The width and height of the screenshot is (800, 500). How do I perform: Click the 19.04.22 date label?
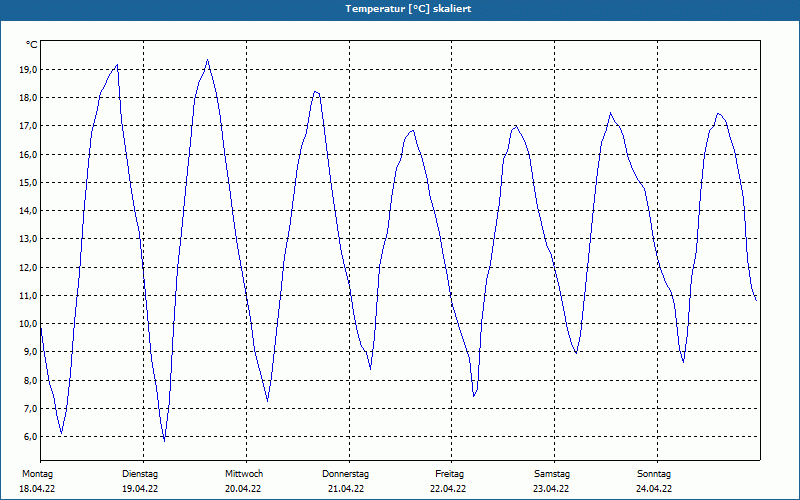coord(140,489)
